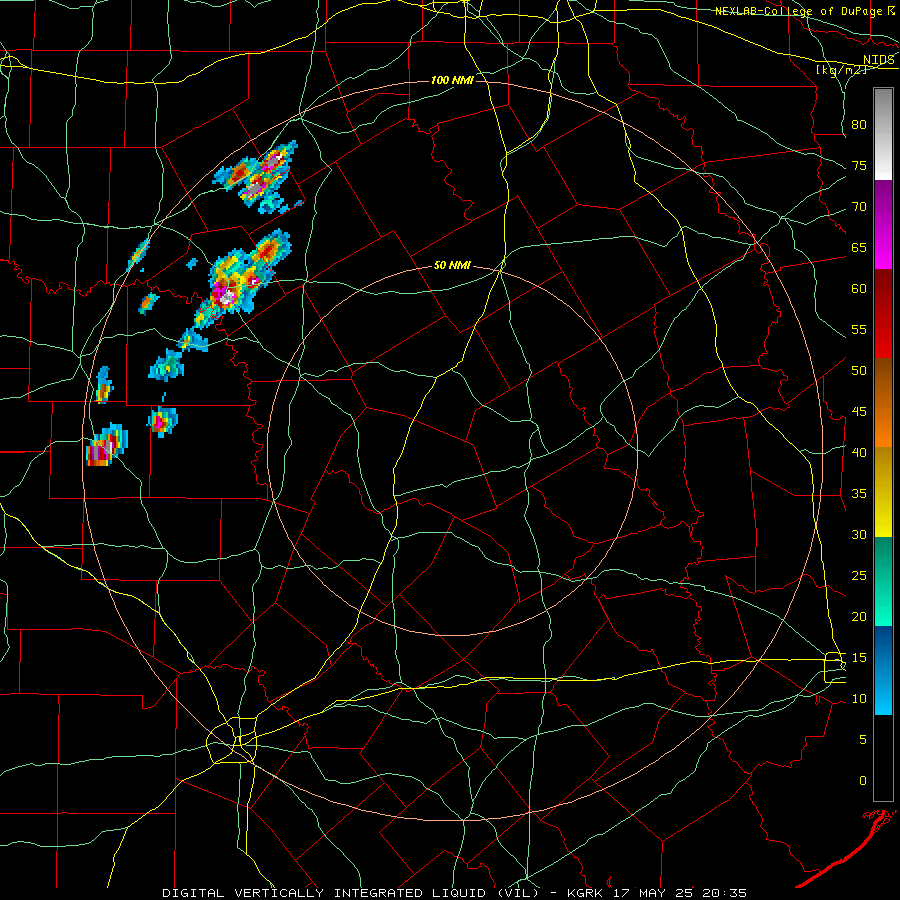The image size is (900, 900).
Task: Click the 5 value on the VIL scale
Action: pyautogui.click(x=863, y=740)
